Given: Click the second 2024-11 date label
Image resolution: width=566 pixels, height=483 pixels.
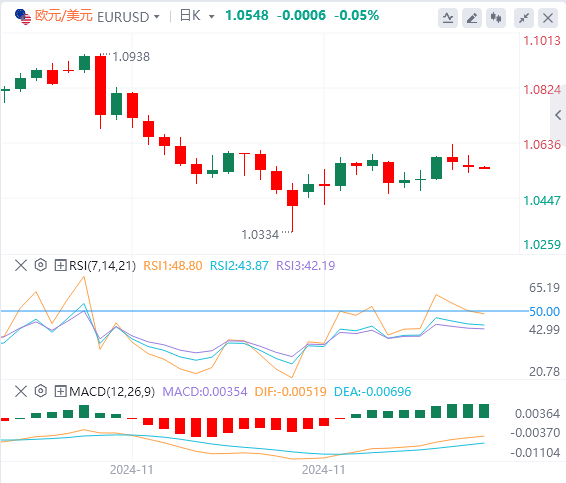Looking at the screenshot, I should click(323, 470).
